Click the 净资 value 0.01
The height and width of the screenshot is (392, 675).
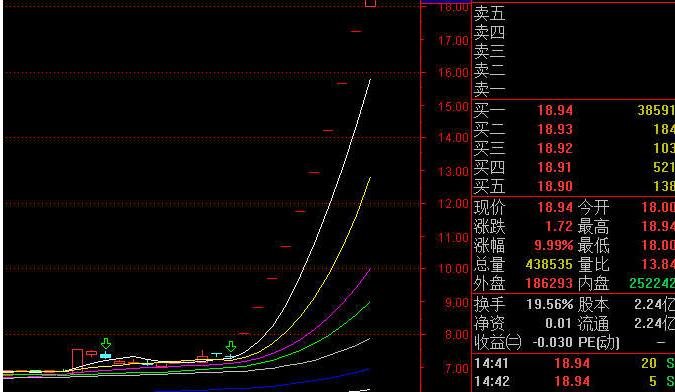pyautogui.click(x=559, y=324)
